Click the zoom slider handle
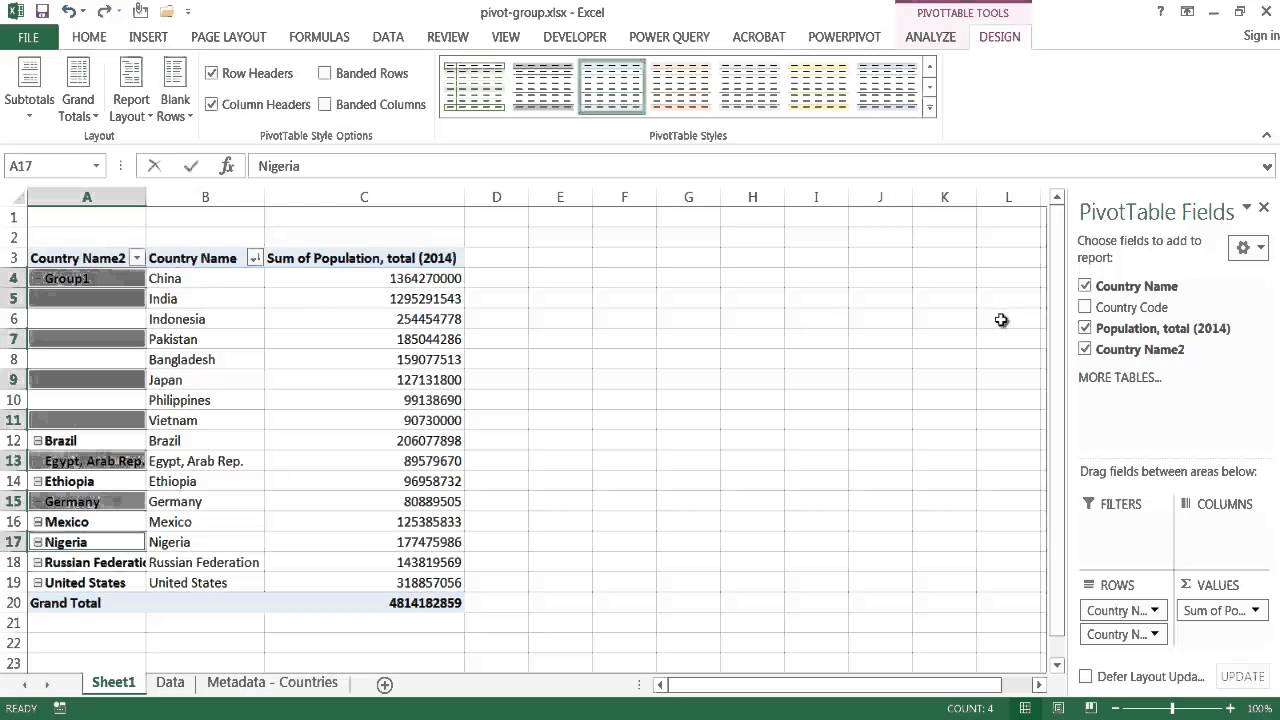Image resolution: width=1280 pixels, height=720 pixels. click(x=1172, y=708)
